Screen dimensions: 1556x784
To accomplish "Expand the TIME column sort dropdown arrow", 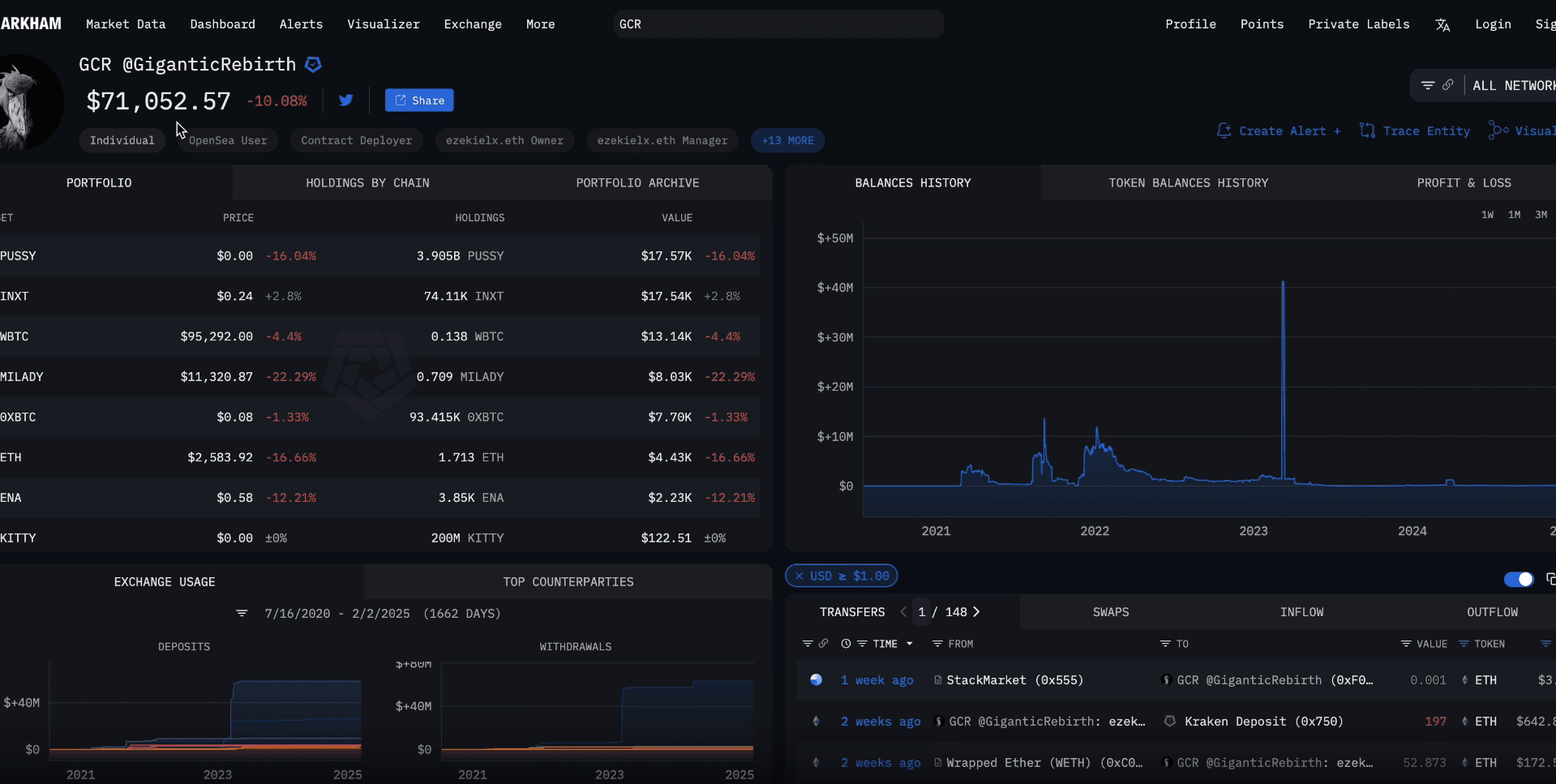I will 910,644.
